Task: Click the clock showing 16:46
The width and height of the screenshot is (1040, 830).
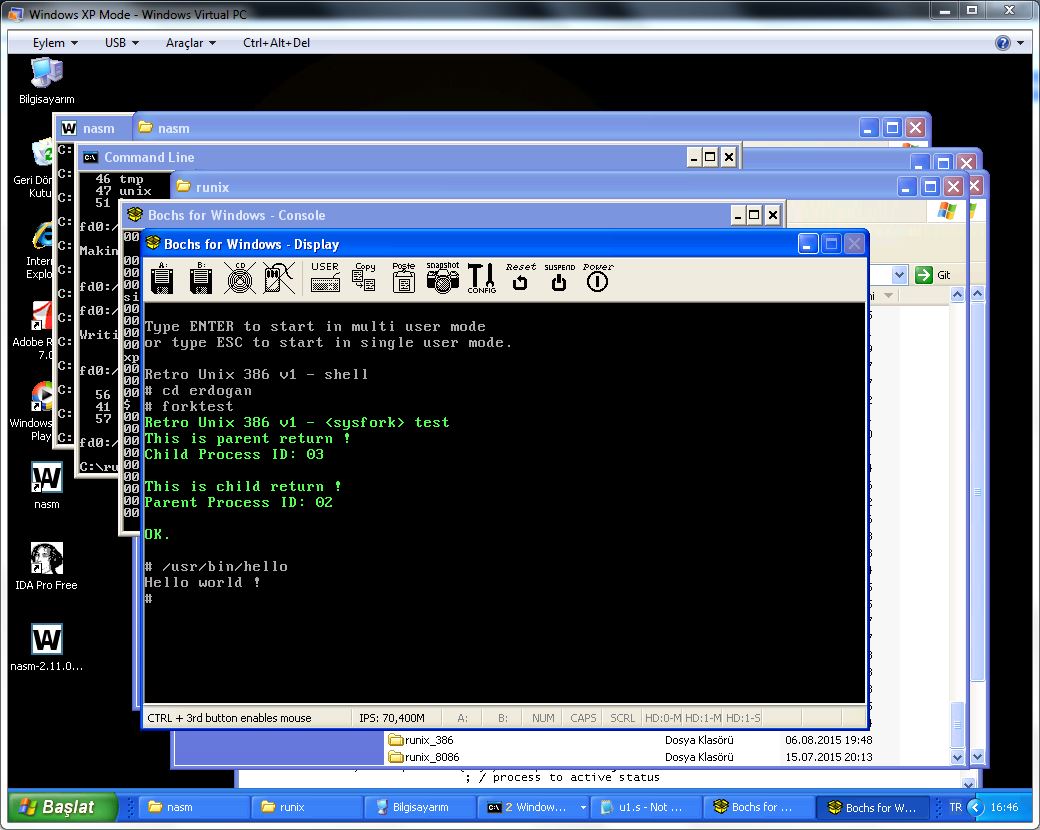Action: (x=1004, y=807)
